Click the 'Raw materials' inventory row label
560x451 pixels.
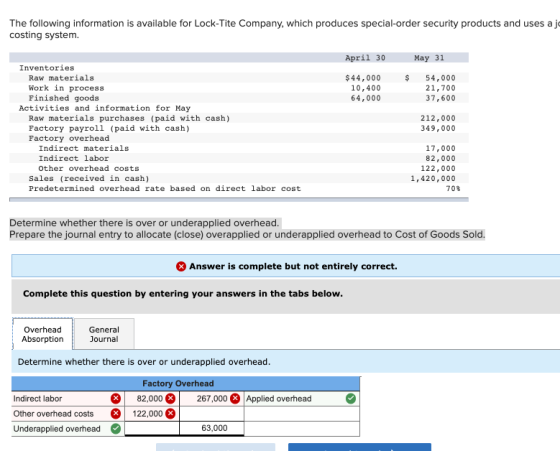[61, 78]
